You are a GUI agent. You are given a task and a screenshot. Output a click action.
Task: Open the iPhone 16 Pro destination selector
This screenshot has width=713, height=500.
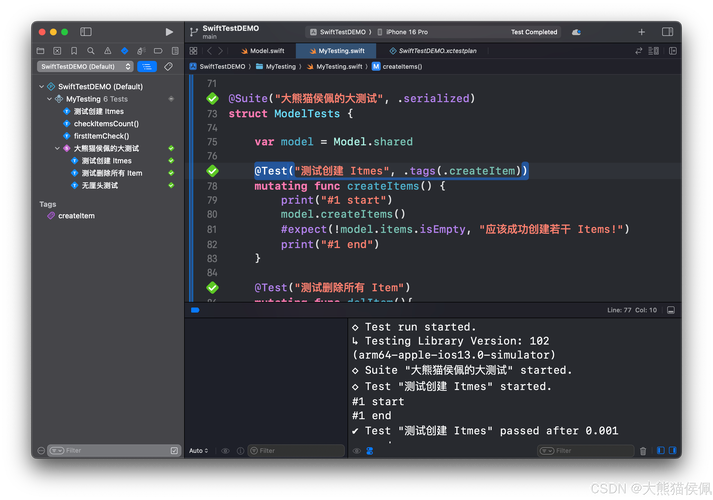click(403, 32)
